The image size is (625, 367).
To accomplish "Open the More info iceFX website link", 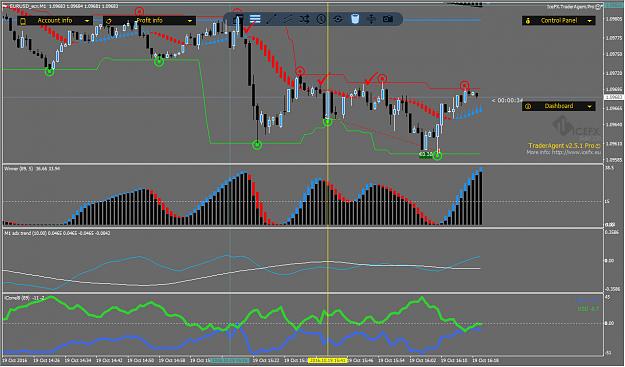I will pos(563,152).
